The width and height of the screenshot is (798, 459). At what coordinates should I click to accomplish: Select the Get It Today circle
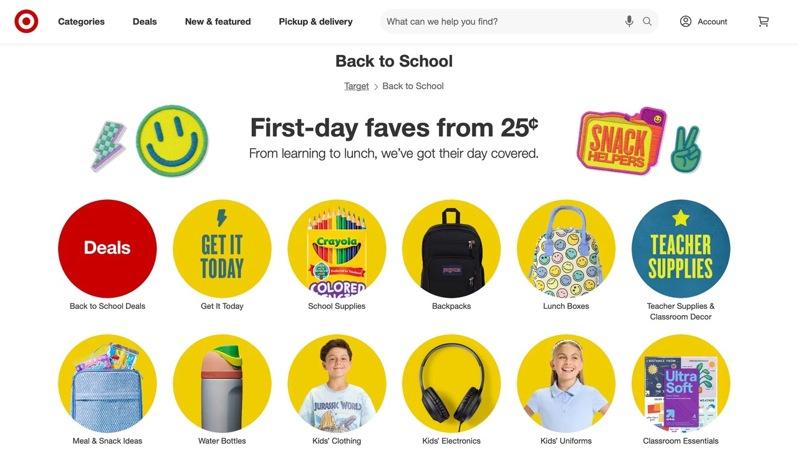[x=222, y=248]
